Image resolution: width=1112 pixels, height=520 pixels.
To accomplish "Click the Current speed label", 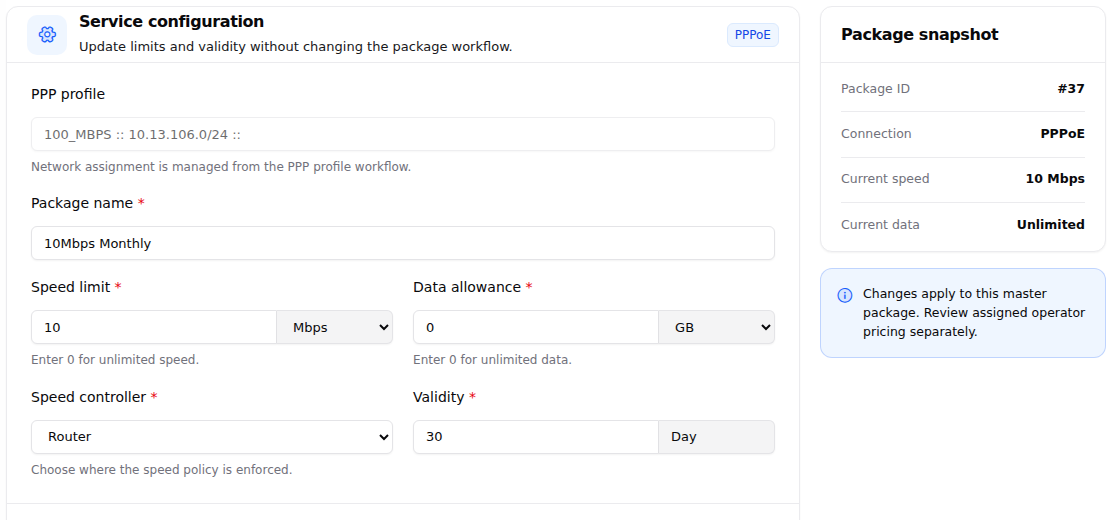I will pos(885,179).
